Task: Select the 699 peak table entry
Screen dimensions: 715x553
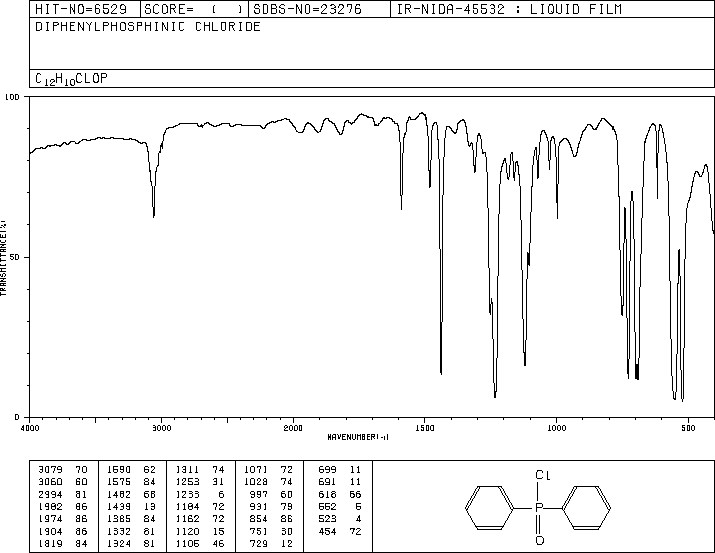Action: click(340, 470)
